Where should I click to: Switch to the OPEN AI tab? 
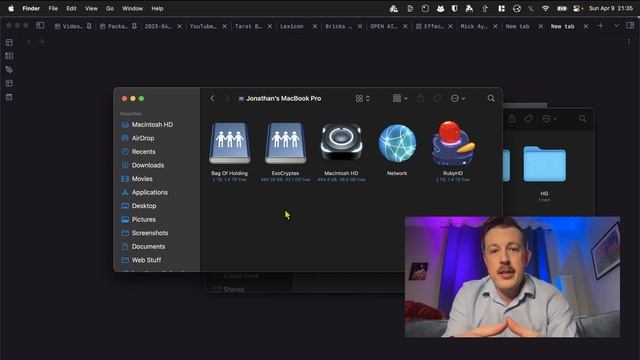pos(383,26)
